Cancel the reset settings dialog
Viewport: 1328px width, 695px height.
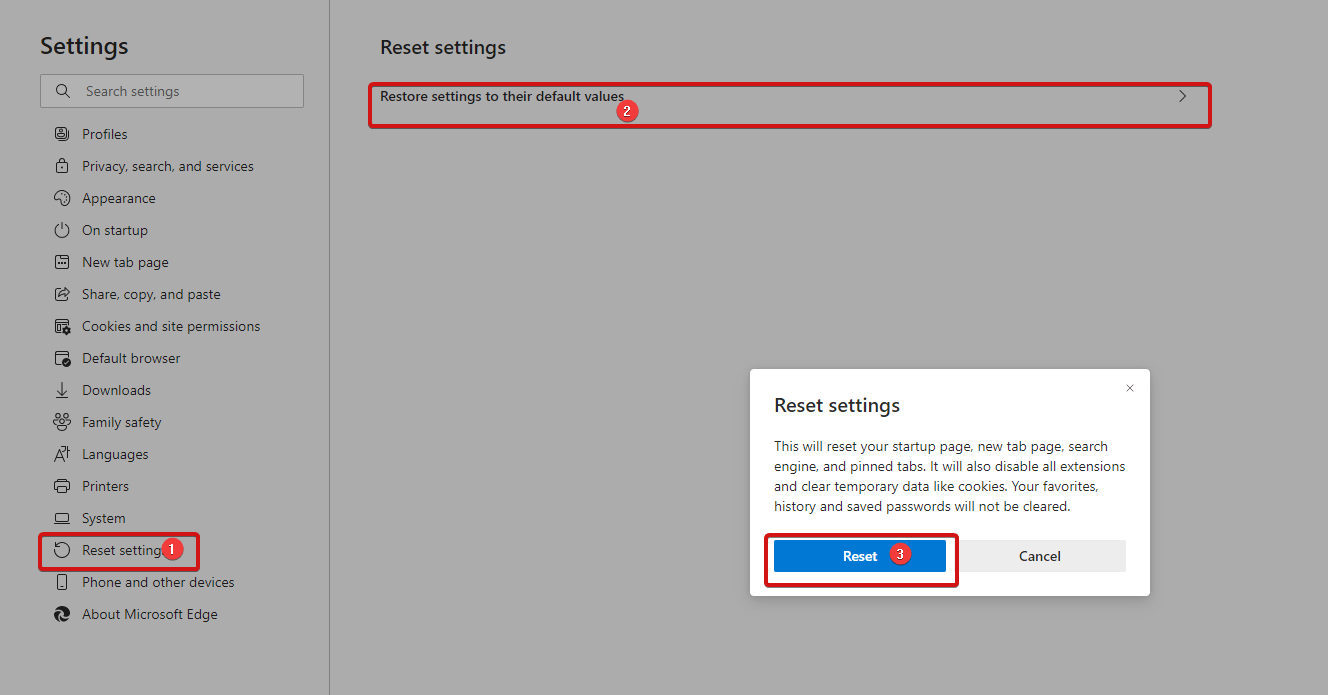1039,555
